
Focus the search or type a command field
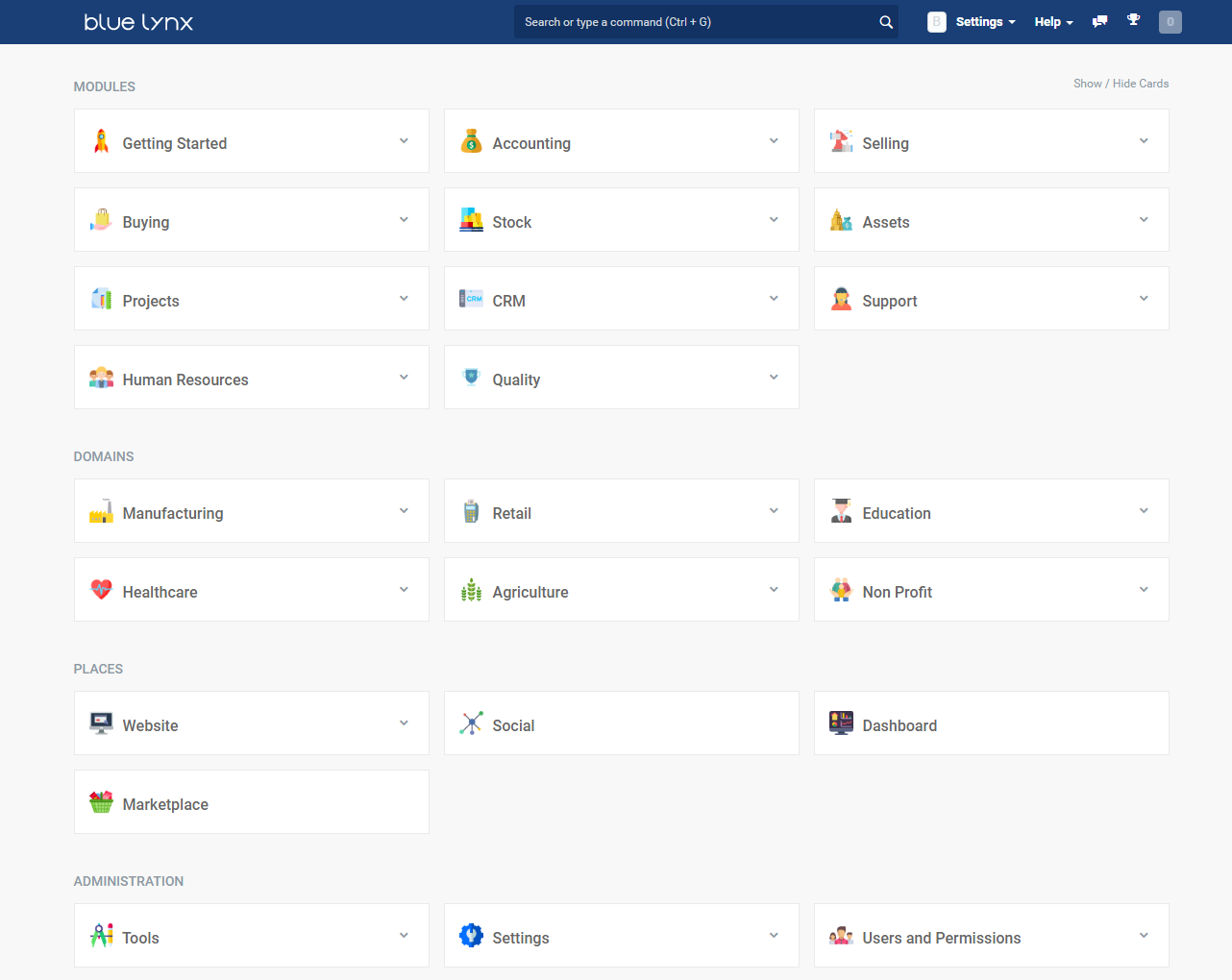[x=697, y=22]
